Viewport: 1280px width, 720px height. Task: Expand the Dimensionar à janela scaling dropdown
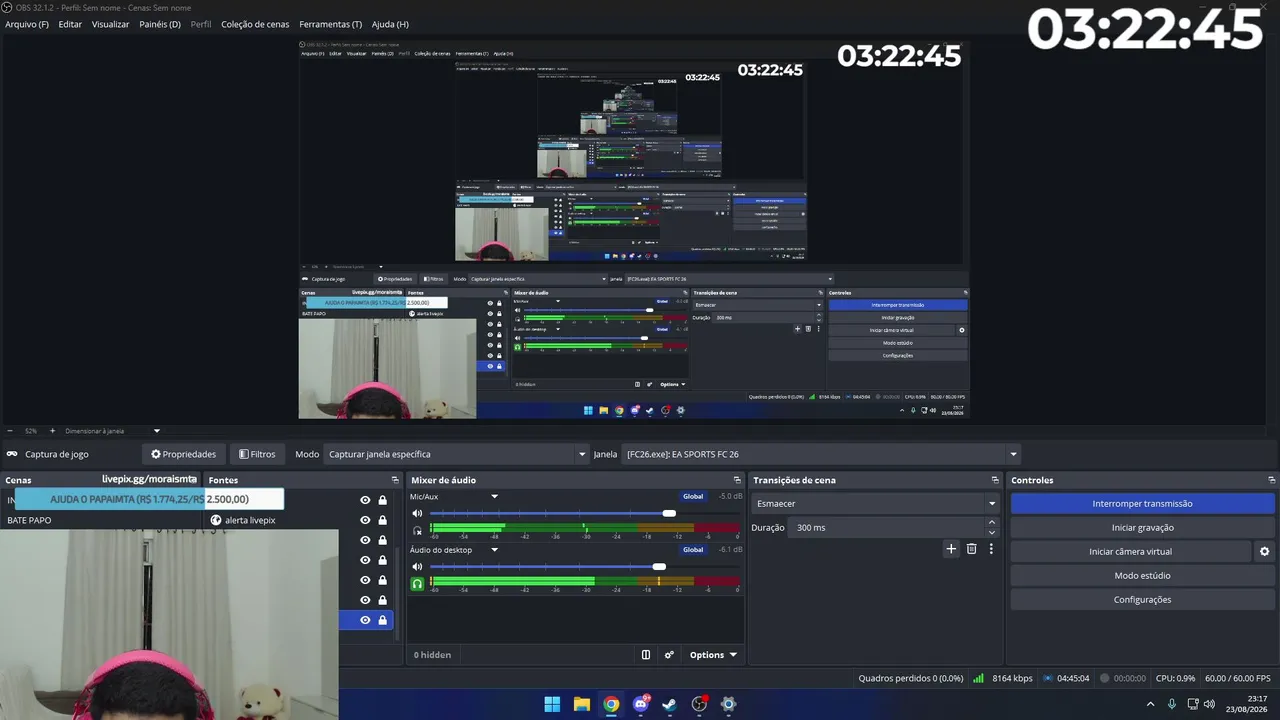[x=156, y=431]
